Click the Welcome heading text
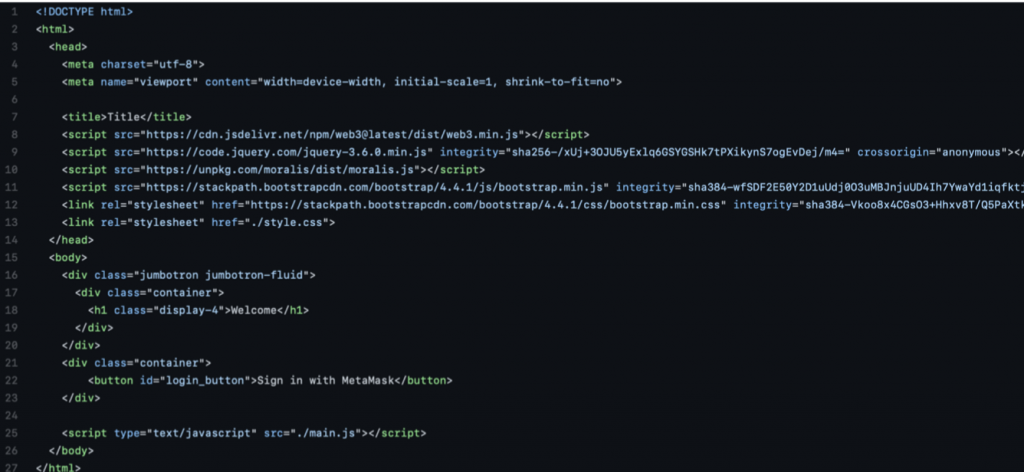 [x=253, y=310]
